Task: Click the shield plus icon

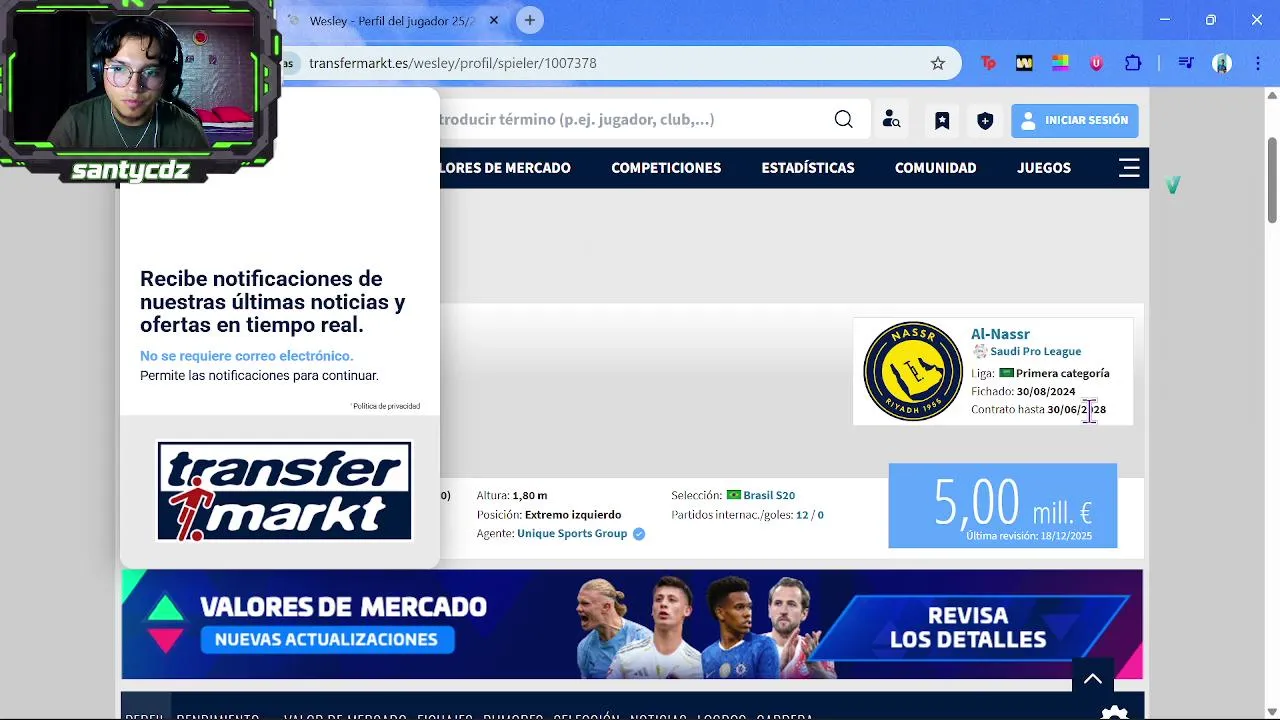Action: [x=985, y=120]
